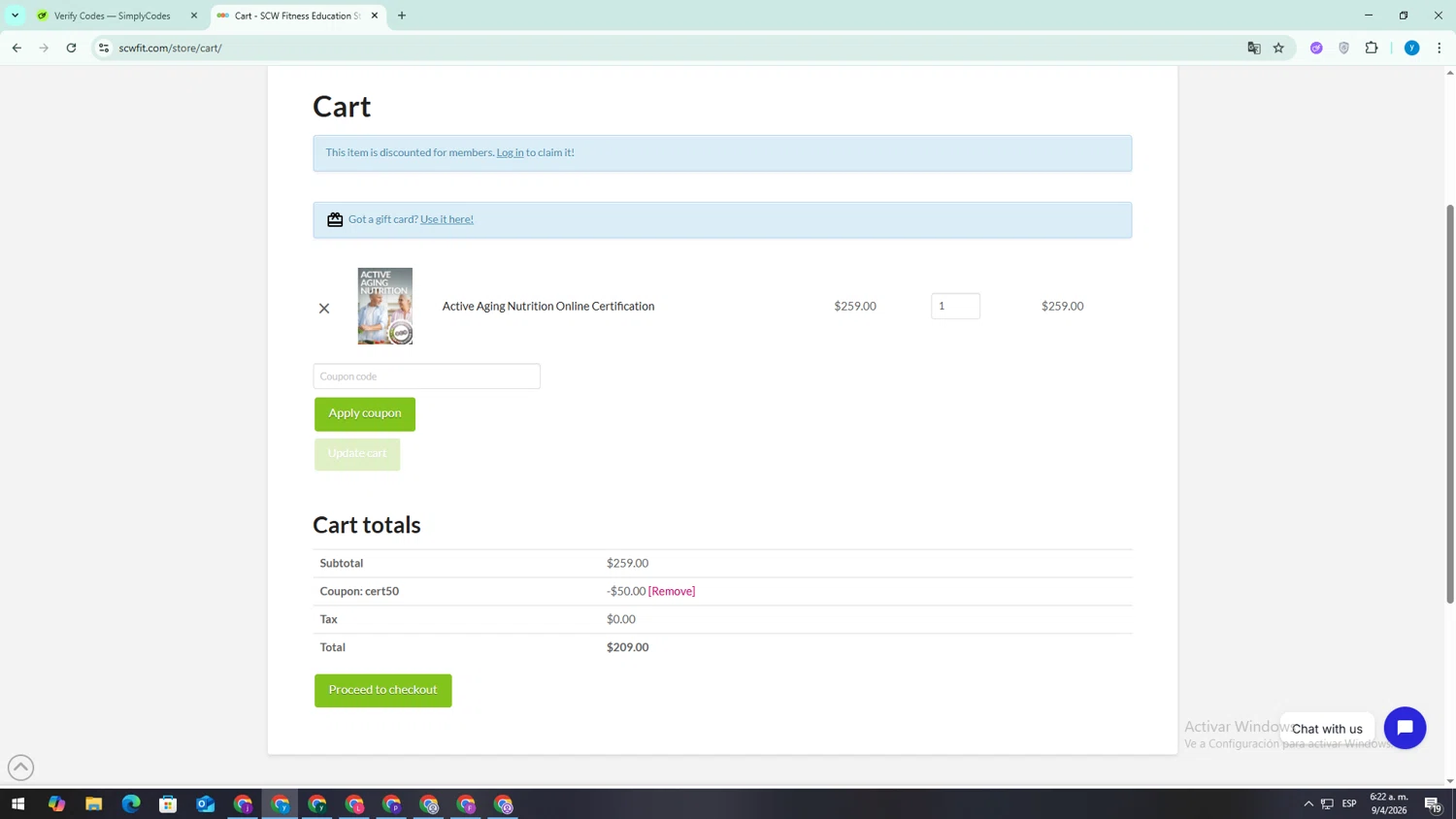Click the Total value $209.00
The height and width of the screenshot is (819, 1456).
(627, 647)
